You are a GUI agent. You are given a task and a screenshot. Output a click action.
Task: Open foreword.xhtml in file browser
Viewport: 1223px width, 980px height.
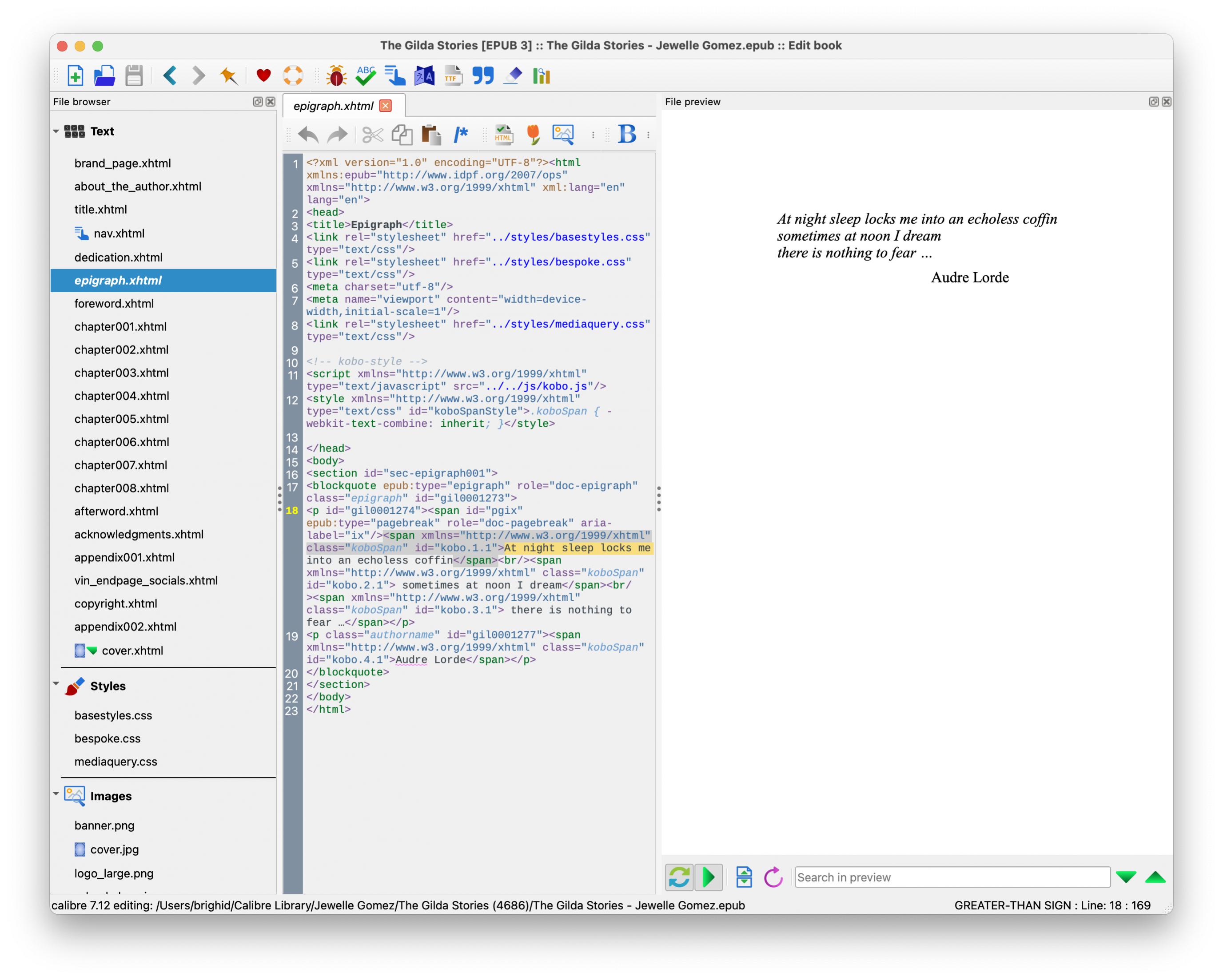(x=114, y=303)
